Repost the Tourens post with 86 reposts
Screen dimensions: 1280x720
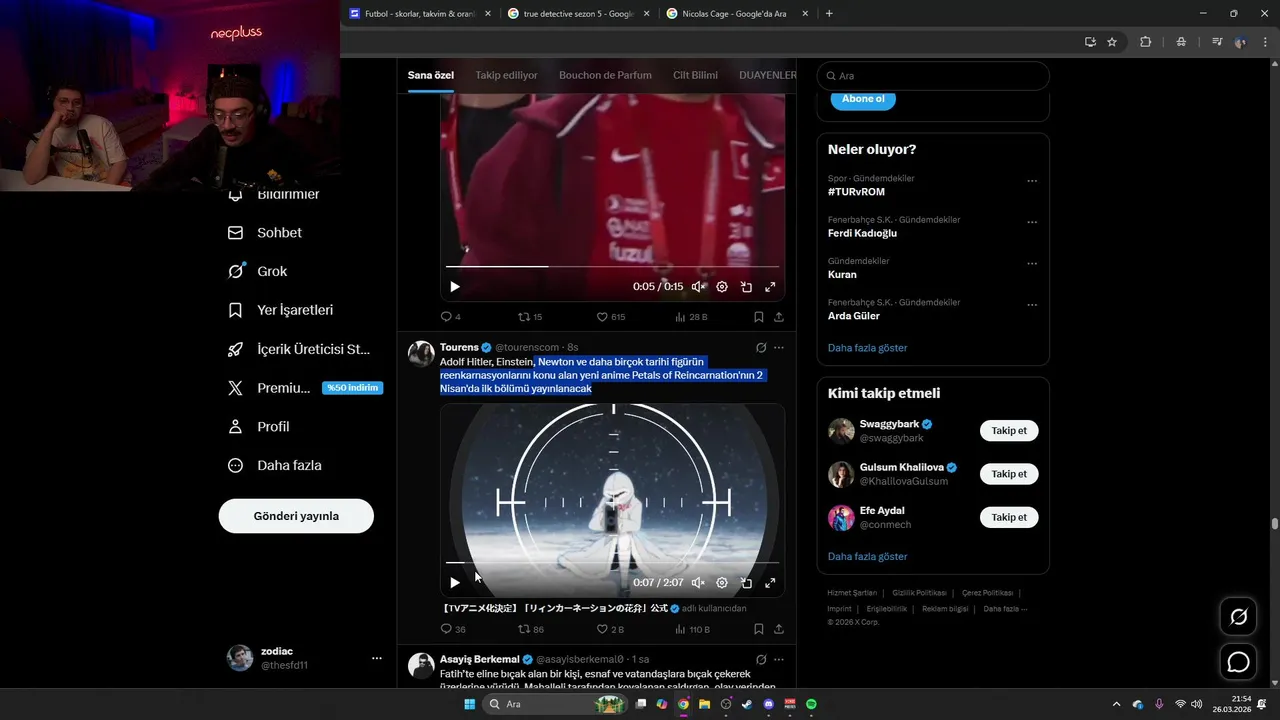coord(530,629)
